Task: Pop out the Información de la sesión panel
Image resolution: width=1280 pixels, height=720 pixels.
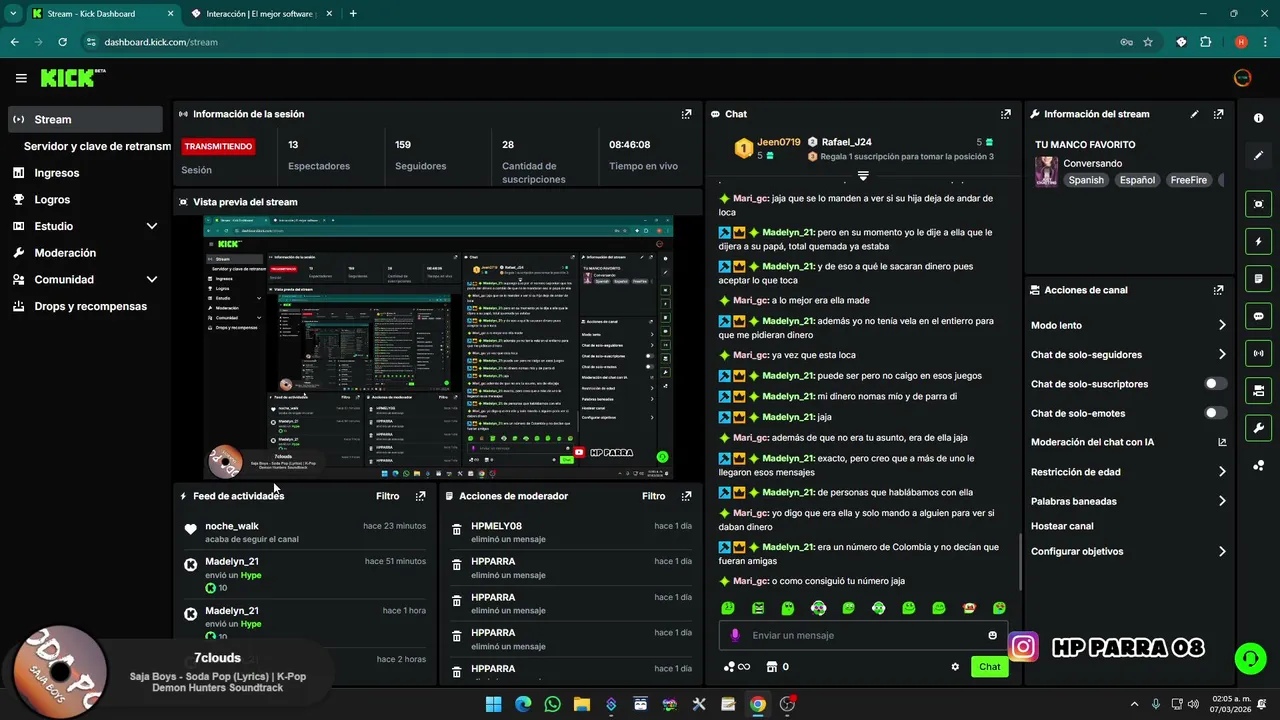Action: click(x=686, y=114)
